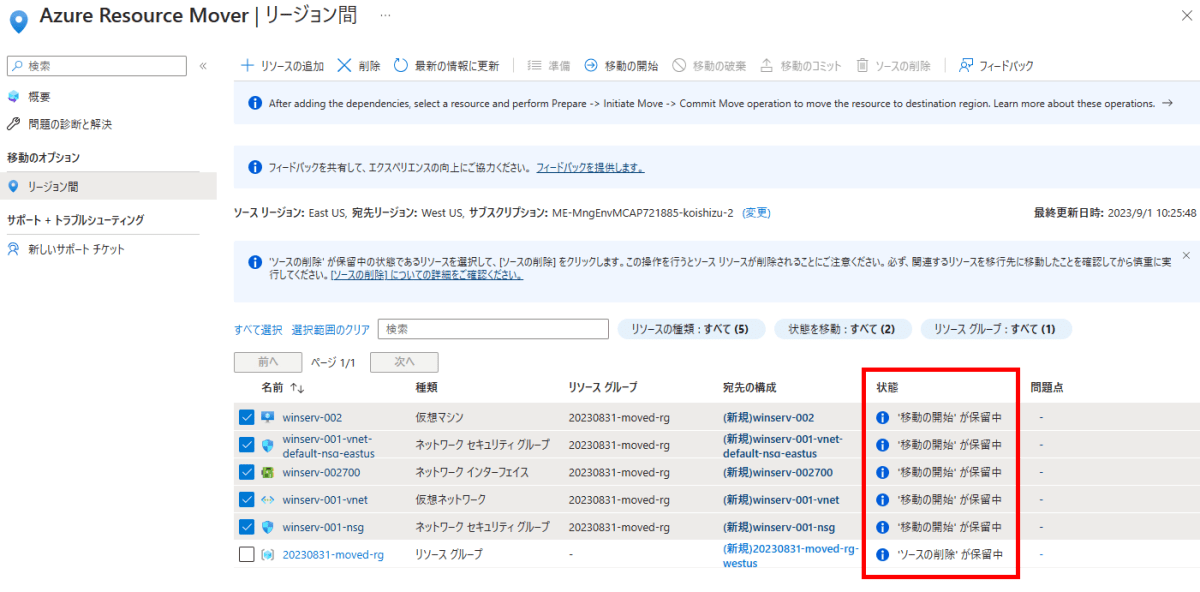Open the 20230831-moved-rg resource name link
The width and height of the screenshot is (1200, 592).
[333, 554]
